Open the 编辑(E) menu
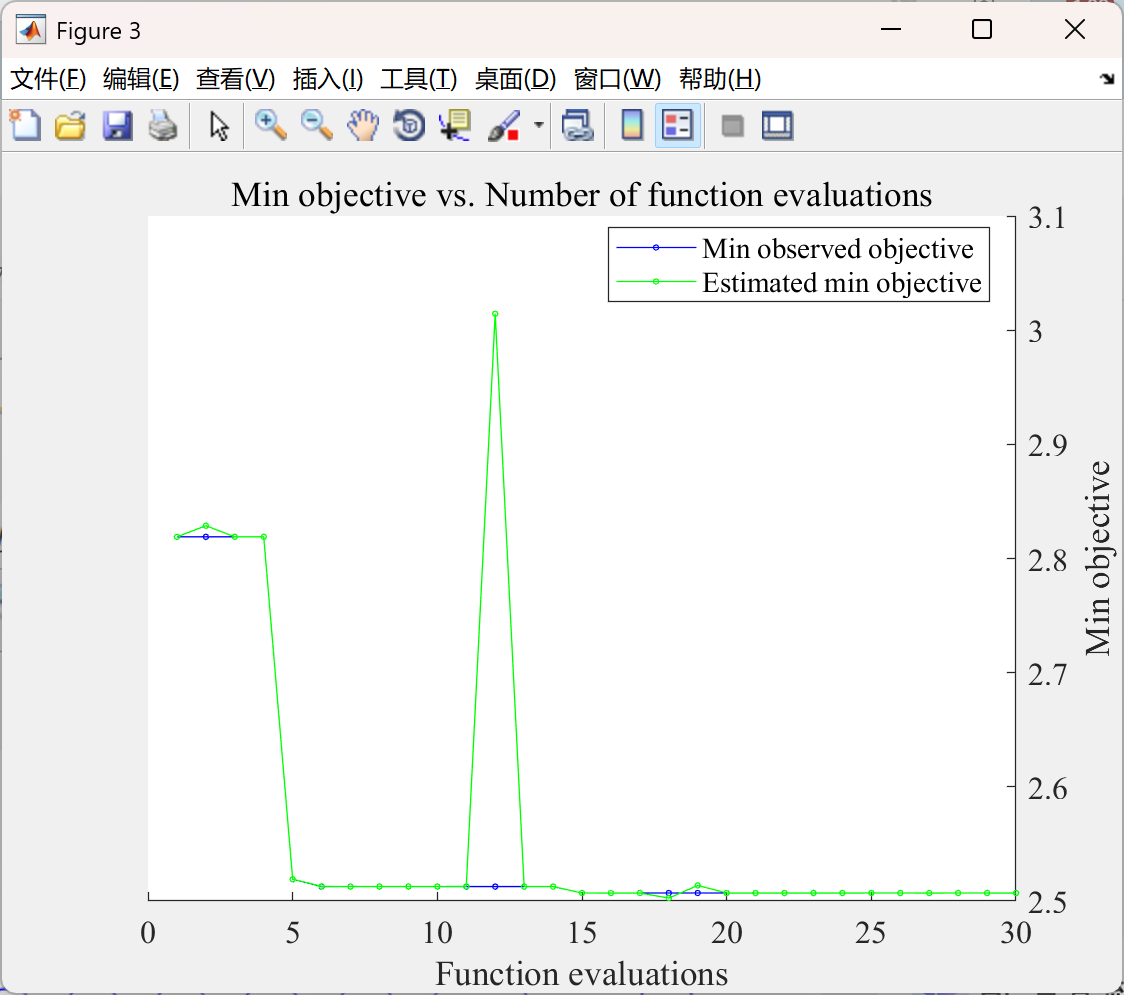The width and height of the screenshot is (1124, 995). [x=140, y=79]
